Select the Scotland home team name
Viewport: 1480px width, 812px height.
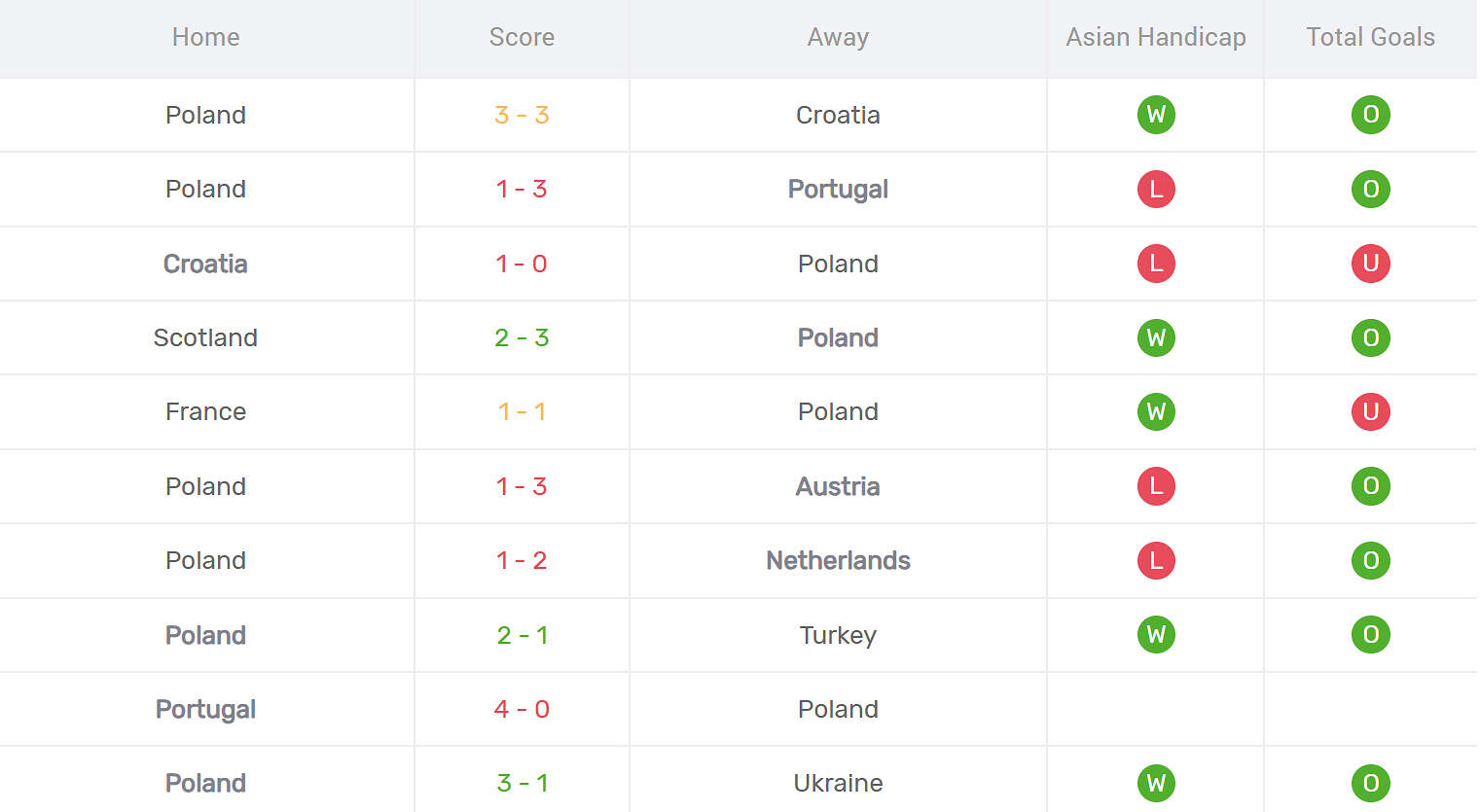pyautogui.click(x=205, y=337)
